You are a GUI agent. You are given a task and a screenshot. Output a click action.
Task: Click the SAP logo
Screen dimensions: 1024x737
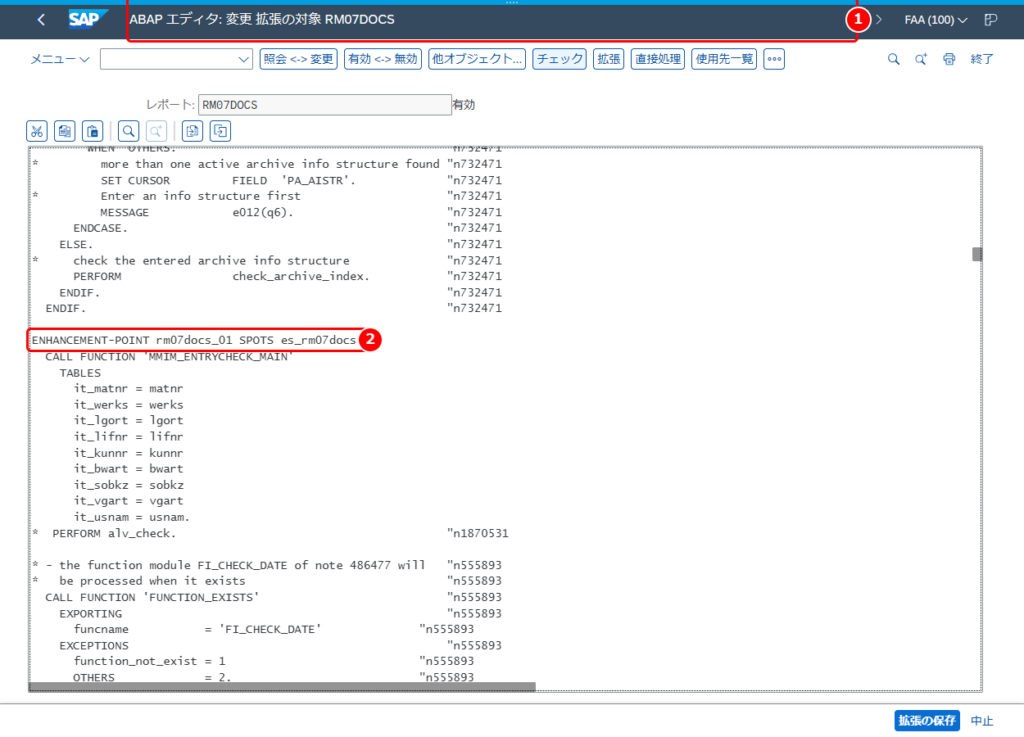pos(87,20)
